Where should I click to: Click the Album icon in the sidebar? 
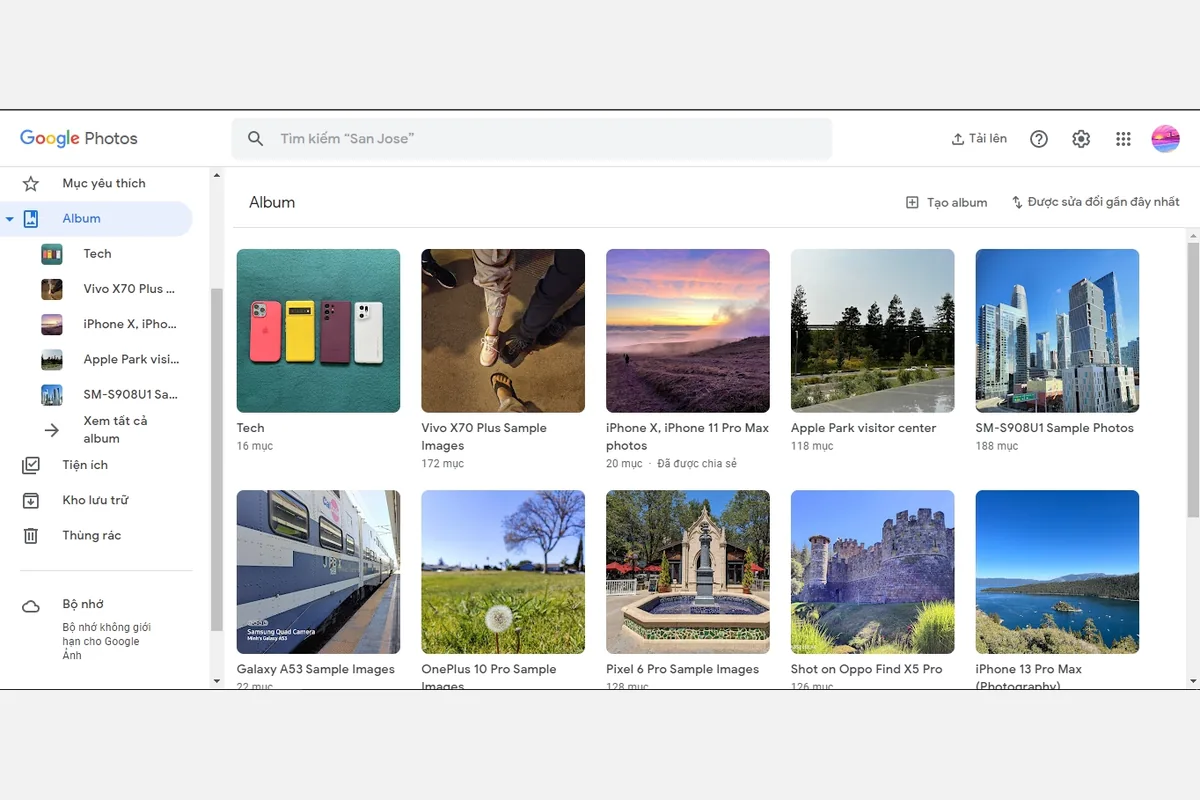31,218
